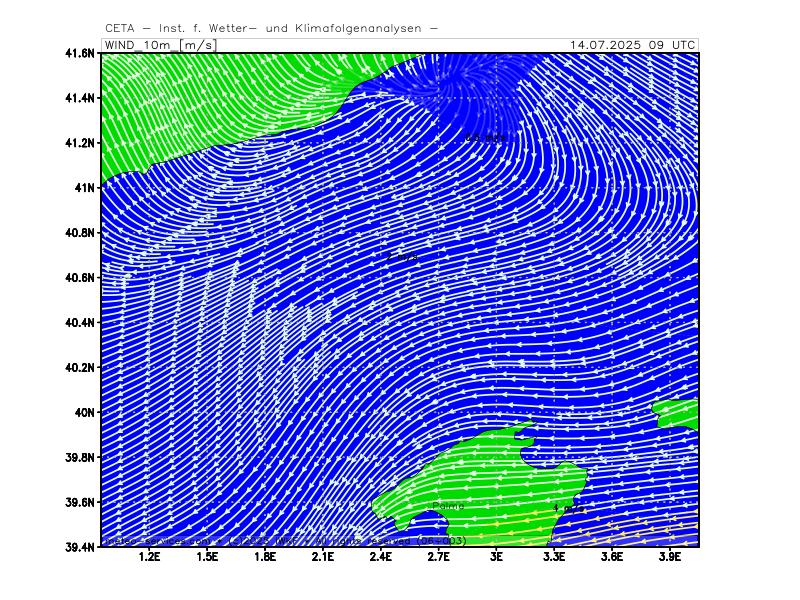This screenshot has width=800, height=600.
Task: Click the 40.8N latitude label
Action: (80, 232)
